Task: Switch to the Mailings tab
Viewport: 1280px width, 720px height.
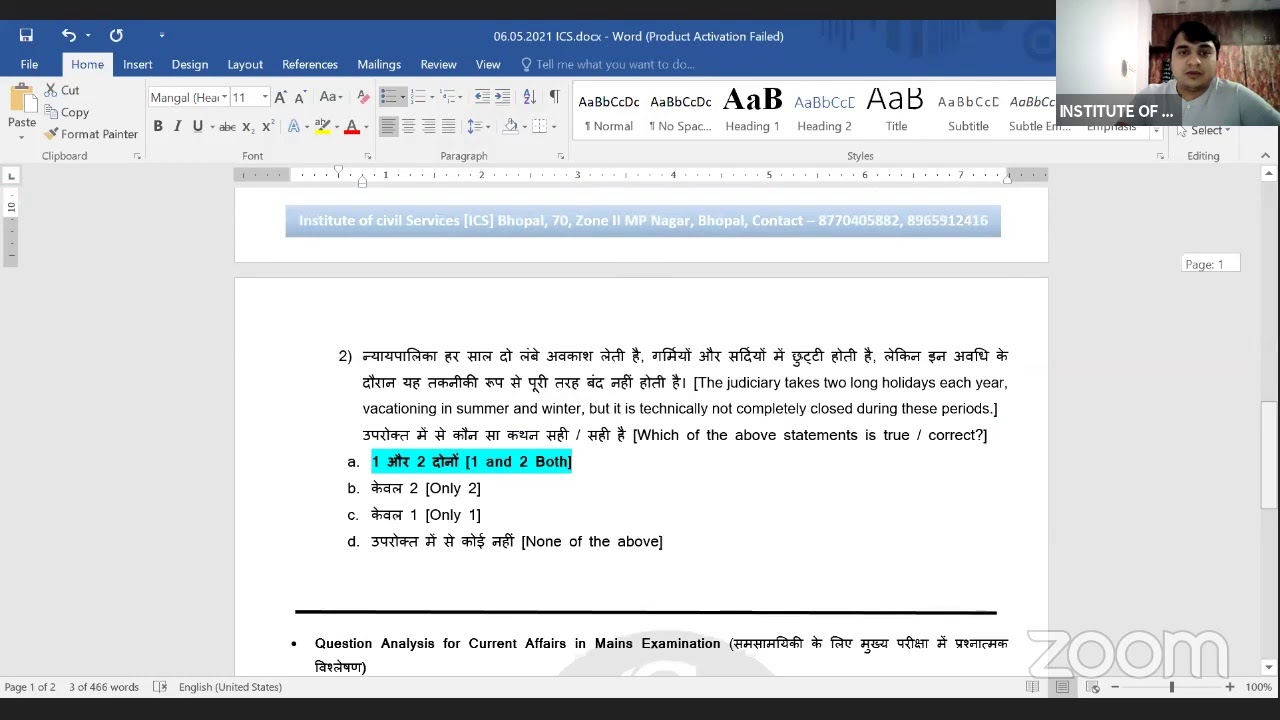Action: click(379, 64)
